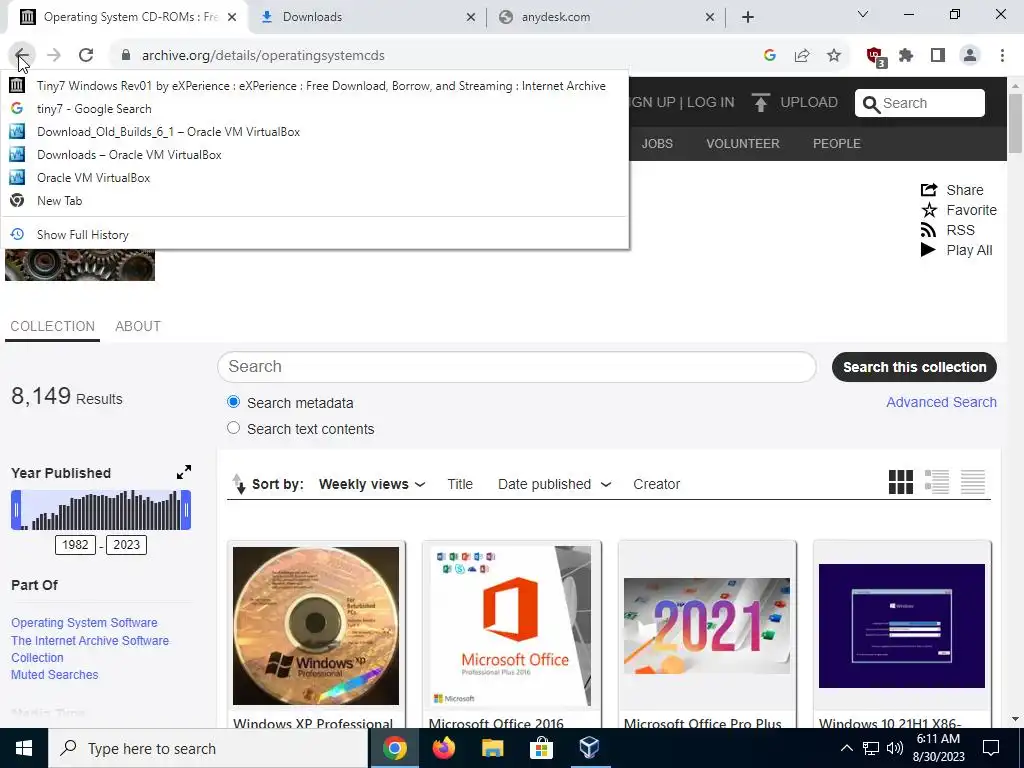Show hidden system tray icons chevron
The height and width of the screenshot is (768, 1024).
tap(846, 748)
